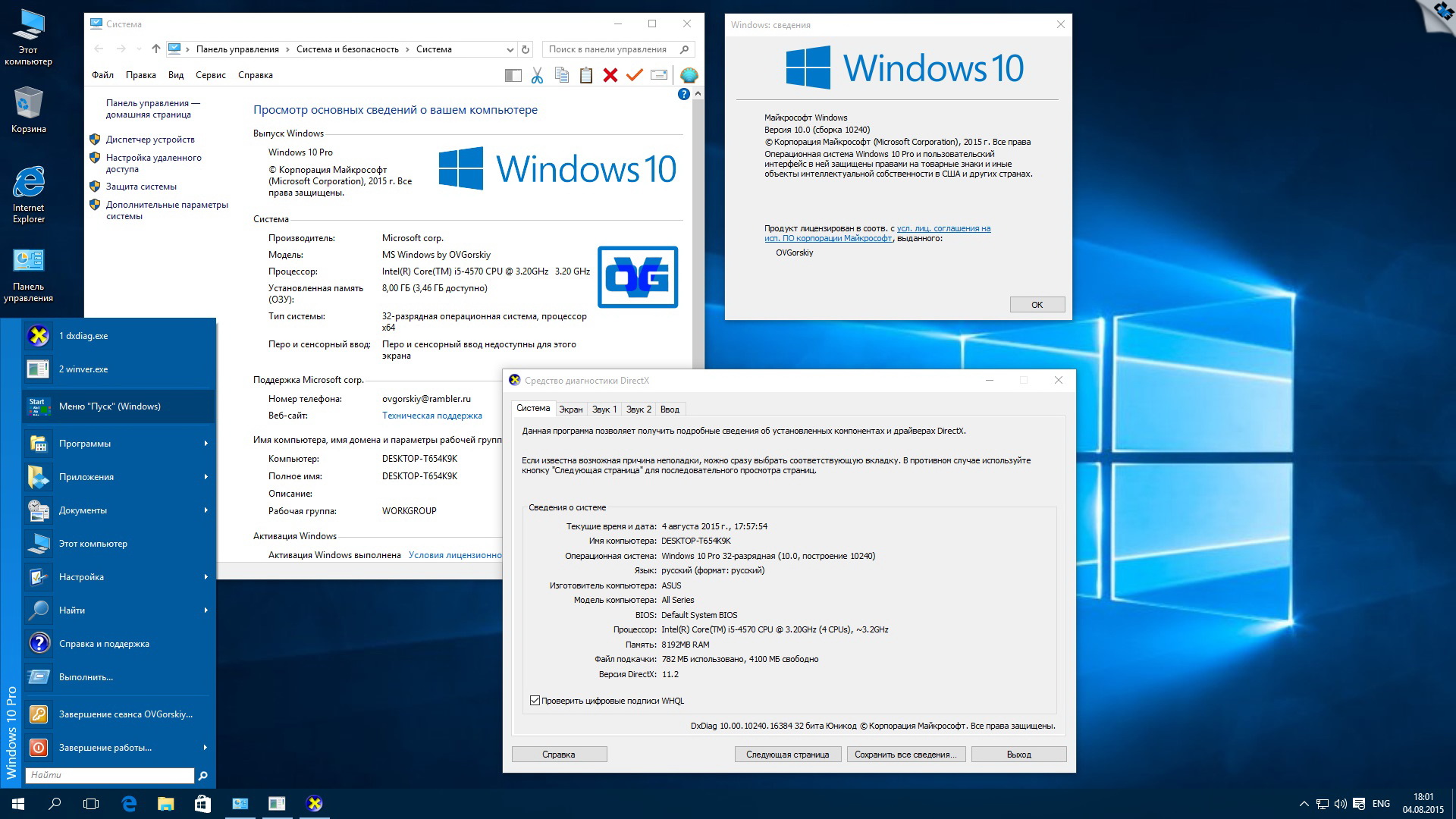Select Internet Explorer desktop icon
The width and height of the screenshot is (1456, 819).
tap(29, 195)
